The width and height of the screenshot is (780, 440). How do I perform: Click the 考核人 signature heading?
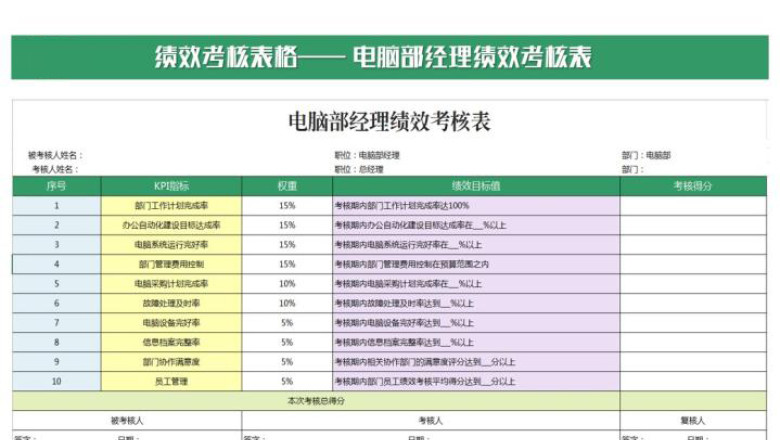point(430,421)
